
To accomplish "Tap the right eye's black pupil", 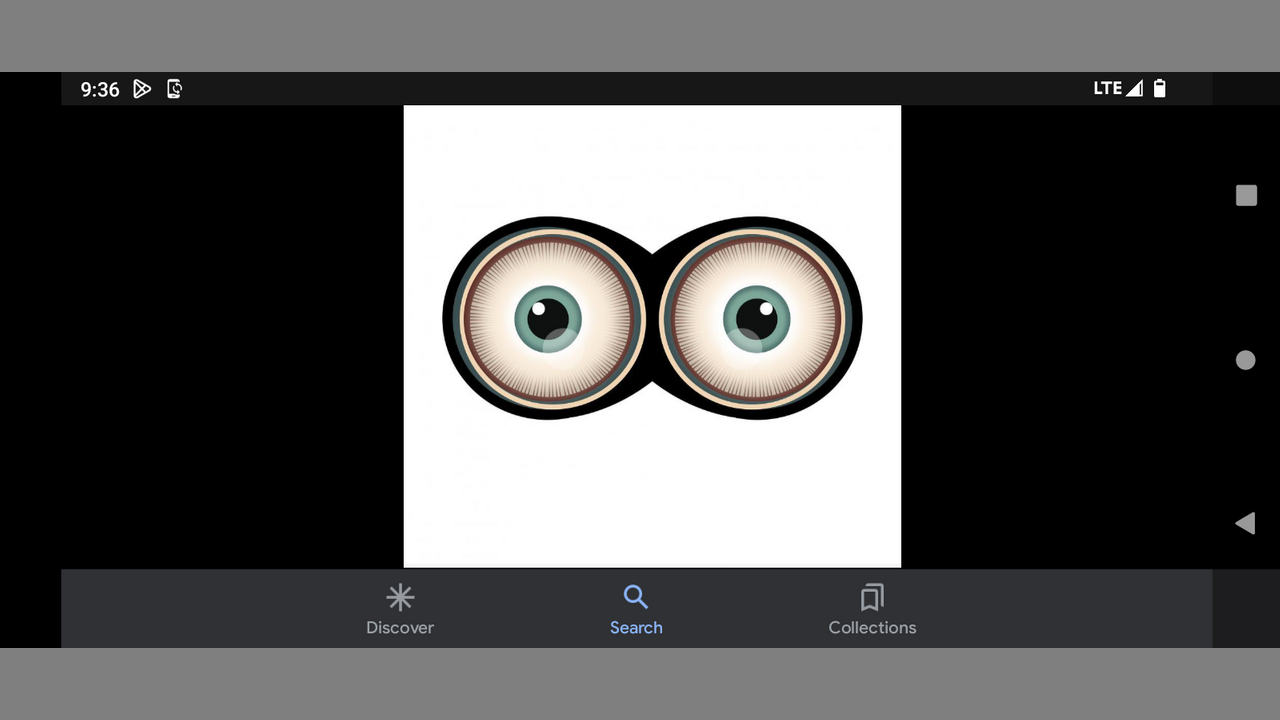I will pyautogui.click(x=756, y=318).
